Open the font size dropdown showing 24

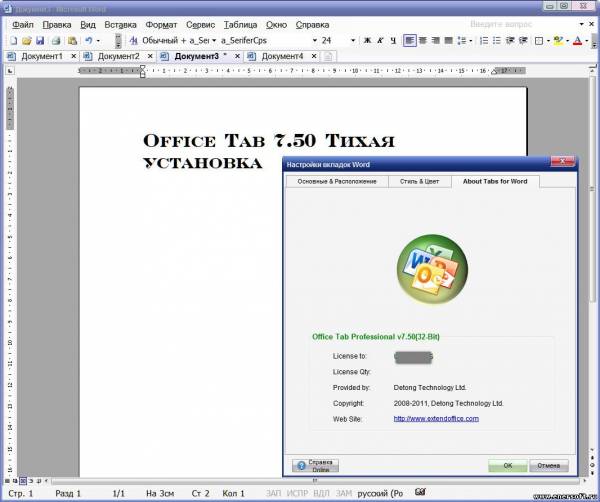[353, 41]
